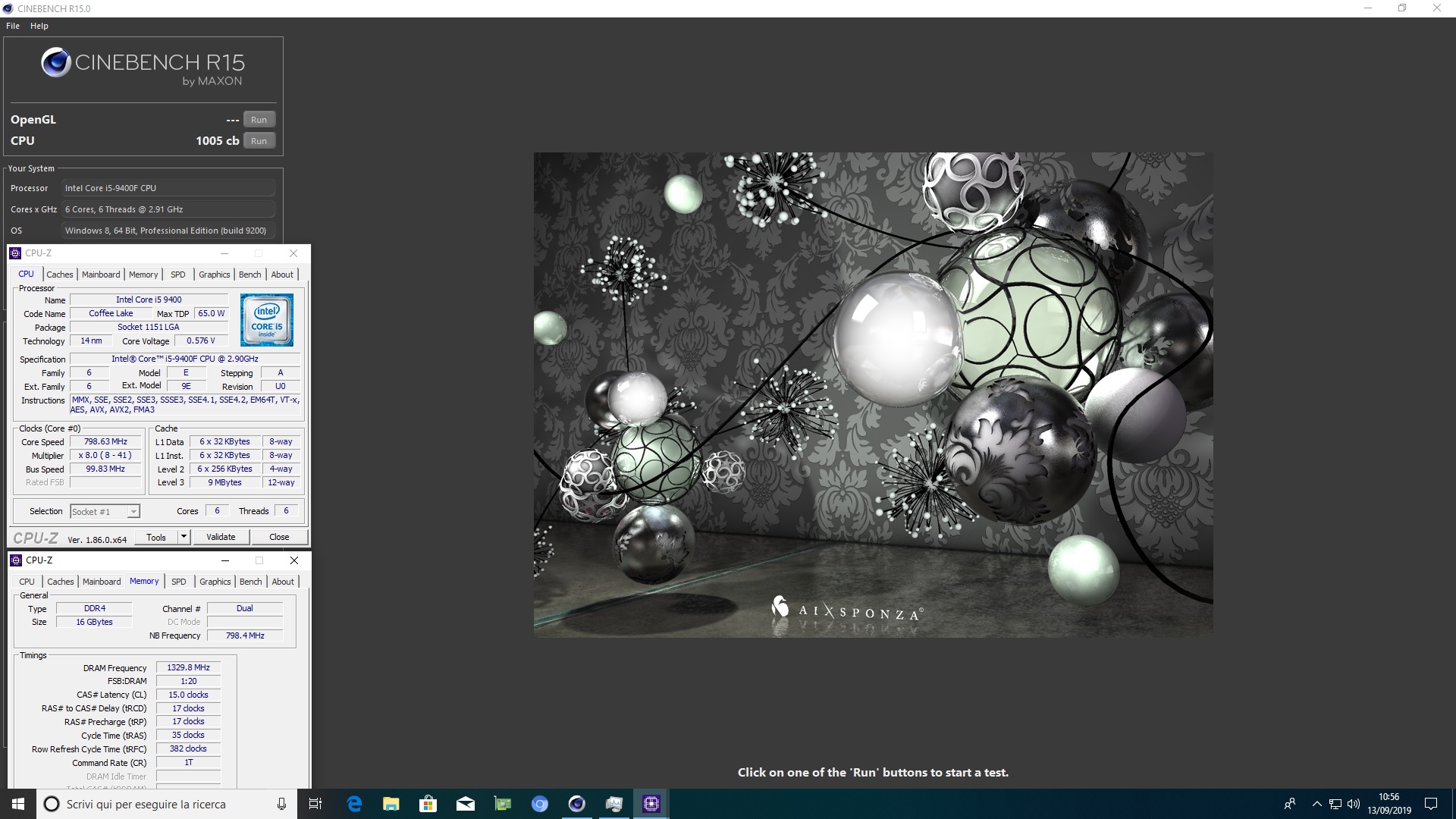Image resolution: width=1456 pixels, height=819 pixels.
Task: Switch to Cinebench via its taskbar icon
Action: click(577, 804)
